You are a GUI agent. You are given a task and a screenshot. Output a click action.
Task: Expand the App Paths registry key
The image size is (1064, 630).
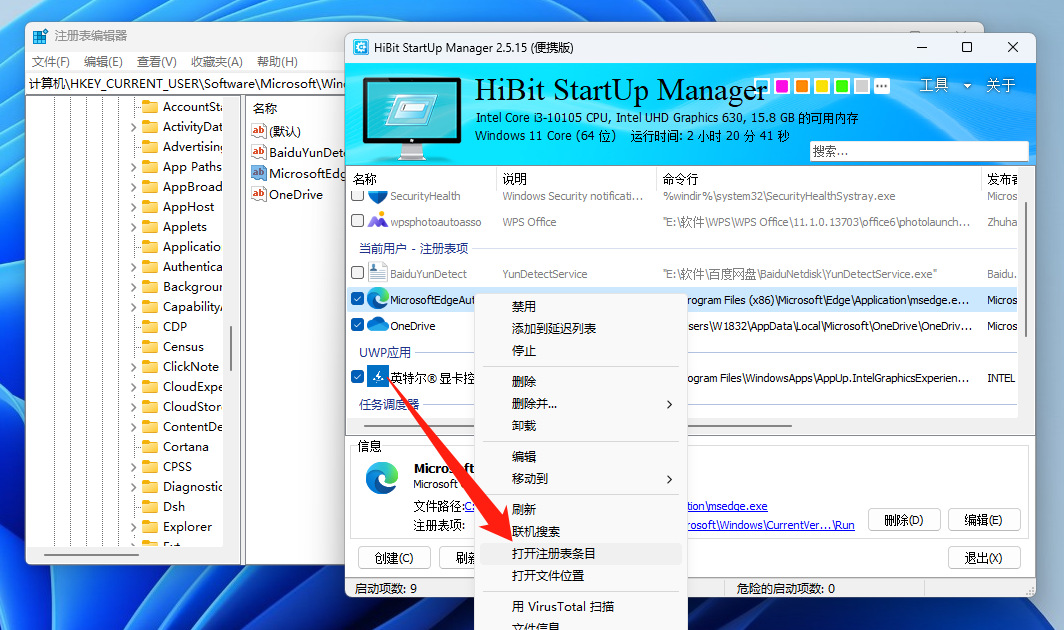tap(134, 167)
